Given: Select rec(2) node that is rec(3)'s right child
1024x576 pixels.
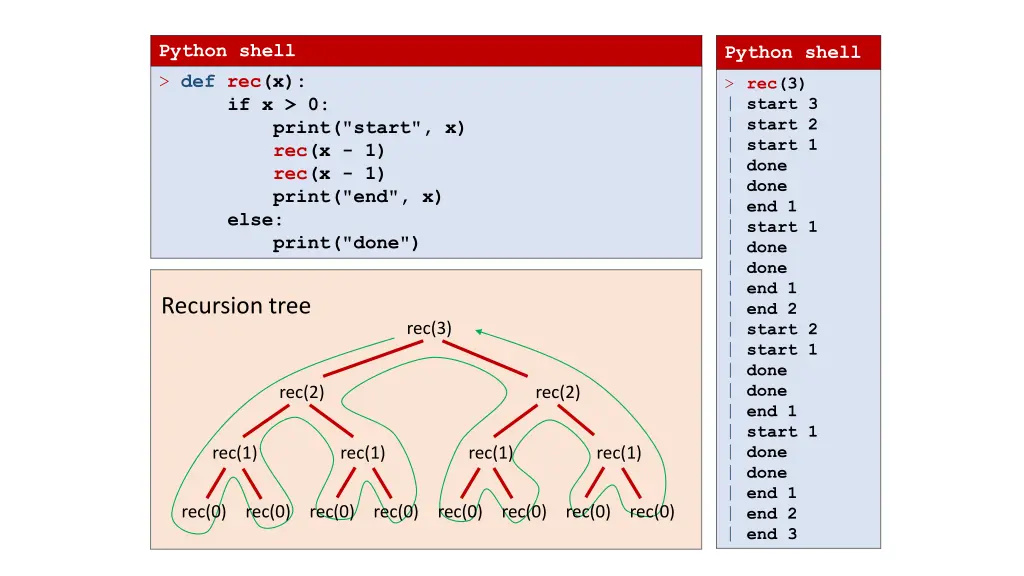Looking at the screenshot, I should 558,392.
